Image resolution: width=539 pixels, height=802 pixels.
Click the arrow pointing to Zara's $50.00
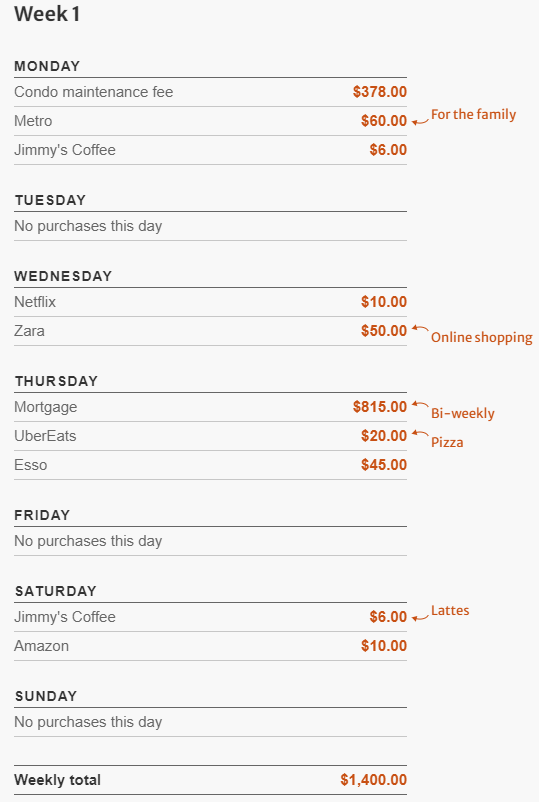(x=420, y=328)
